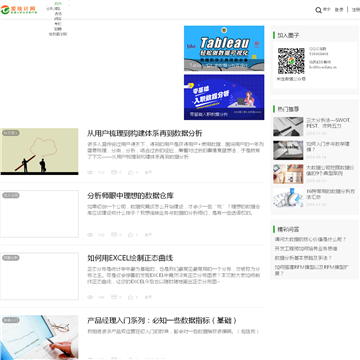This screenshot has height=360, width=360.
Task: Open article 分析师眼中理想的数据仓库
Action: click(x=130, y=196)
